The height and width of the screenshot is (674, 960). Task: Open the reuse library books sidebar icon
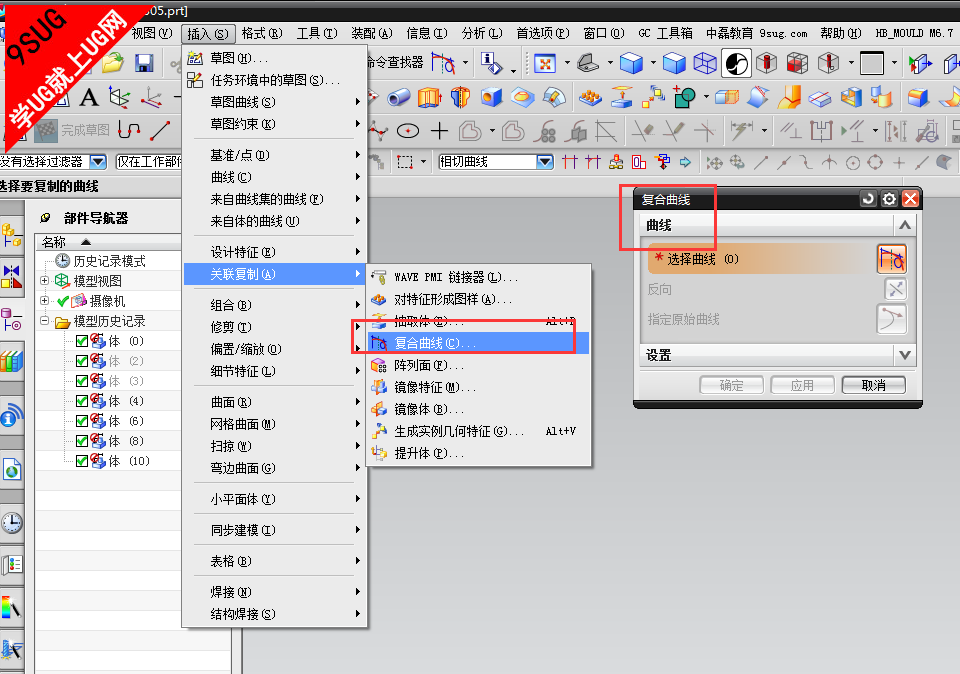12,361
